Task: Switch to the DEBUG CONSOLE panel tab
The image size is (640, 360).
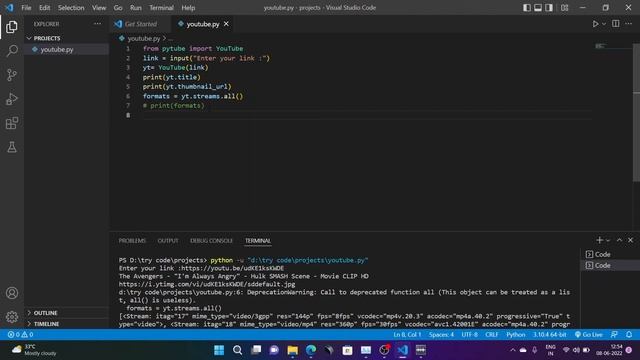Action: 211,241
